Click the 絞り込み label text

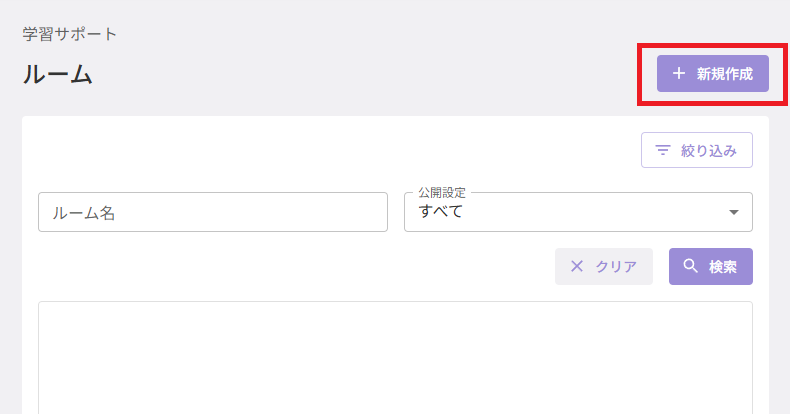pyautogui.click(x=709, y=151)
